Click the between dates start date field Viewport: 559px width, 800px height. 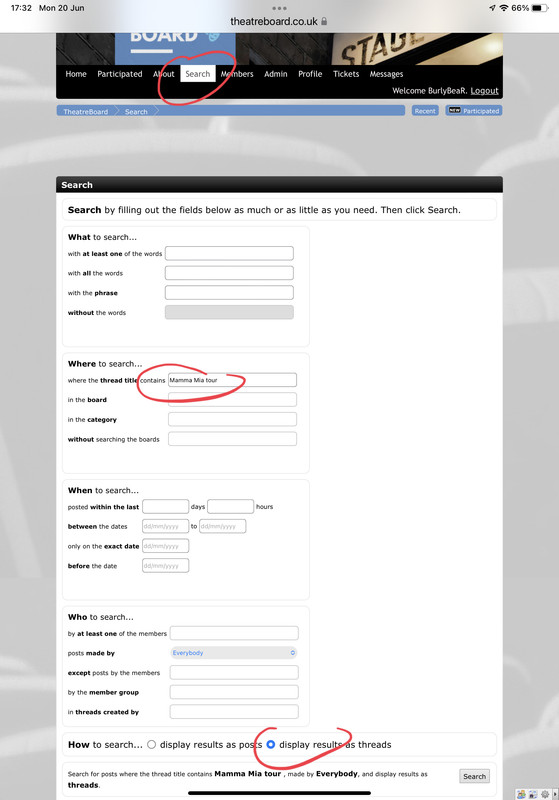tap(165, 526)
